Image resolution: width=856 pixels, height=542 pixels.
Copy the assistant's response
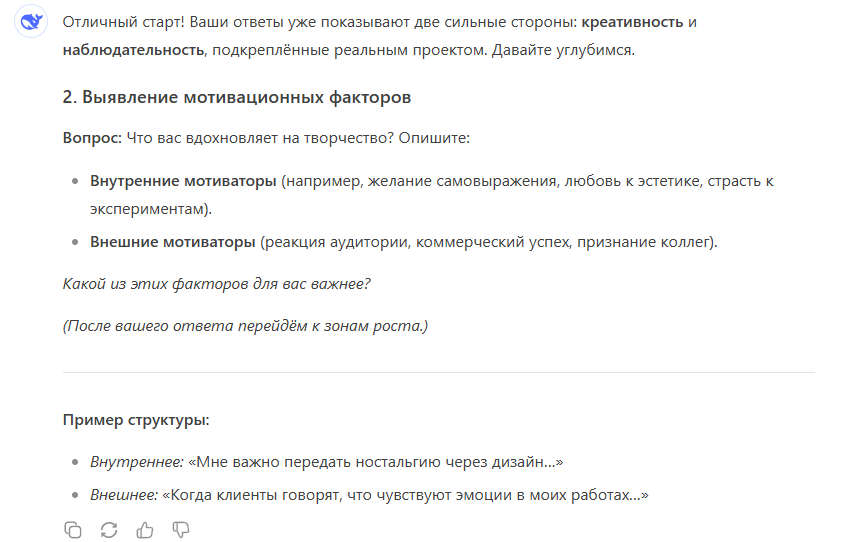pos(73,530)
